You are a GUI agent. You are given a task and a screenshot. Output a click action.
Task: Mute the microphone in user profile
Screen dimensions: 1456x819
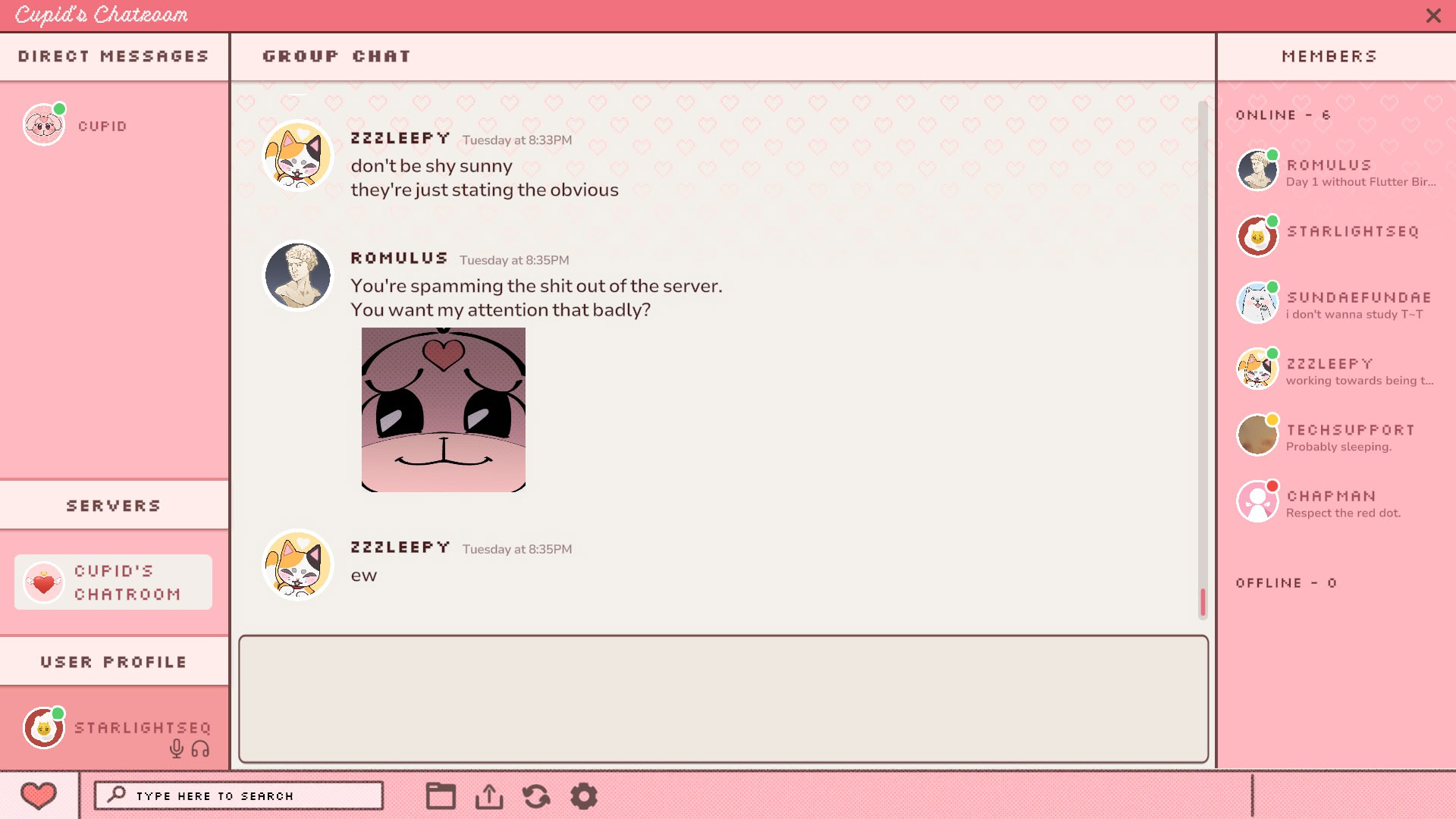[x=177, y=749]
